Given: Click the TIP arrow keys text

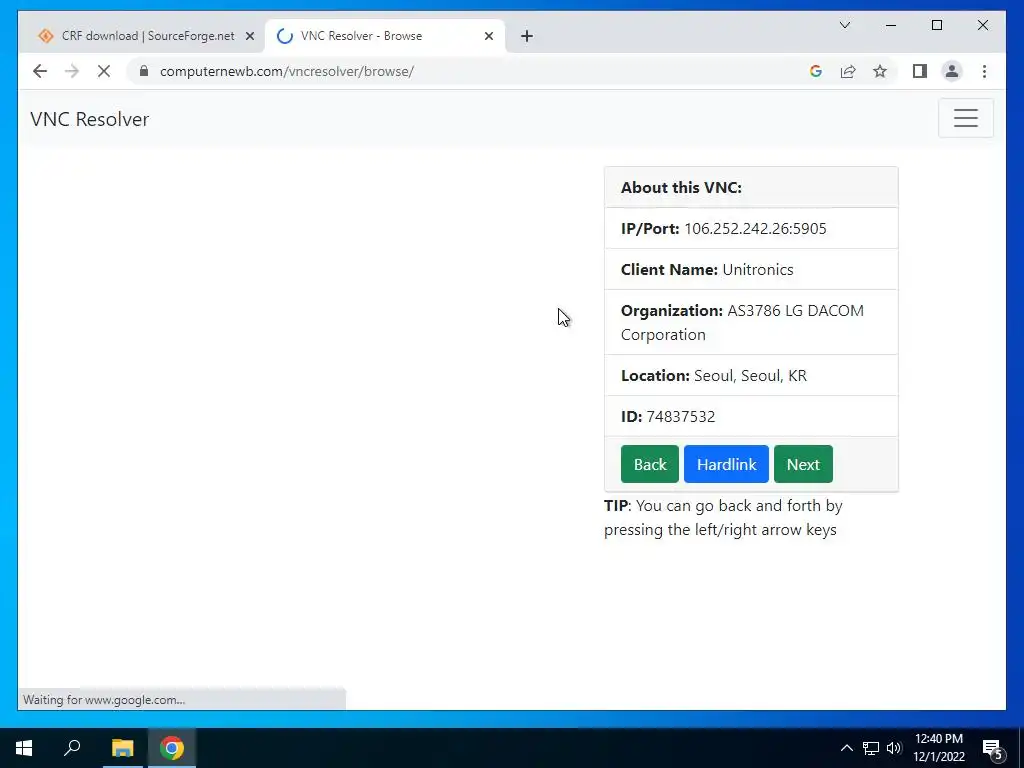Looking at the screenshot, I should click(723, 518).
